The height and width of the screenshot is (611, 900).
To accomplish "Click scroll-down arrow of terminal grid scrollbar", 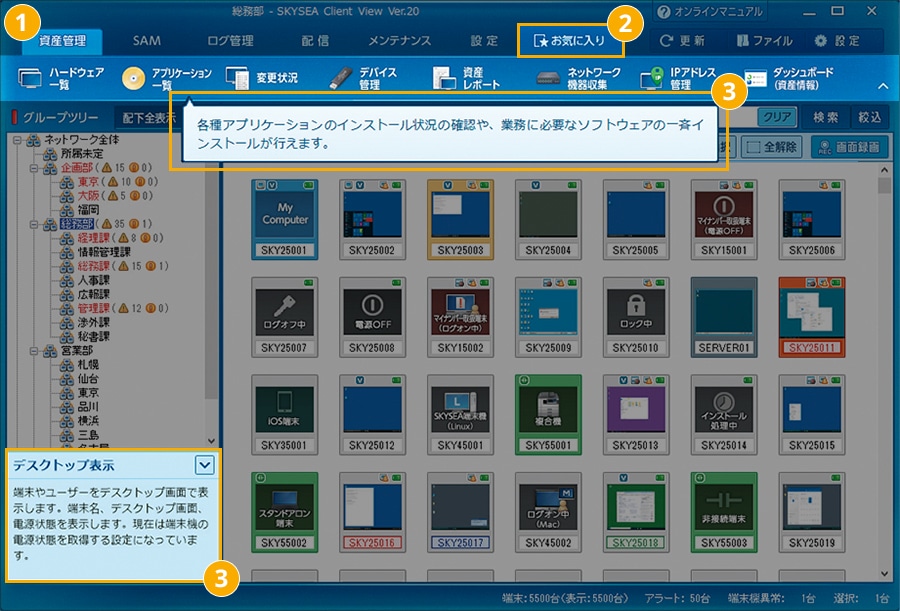I will 884,574.
